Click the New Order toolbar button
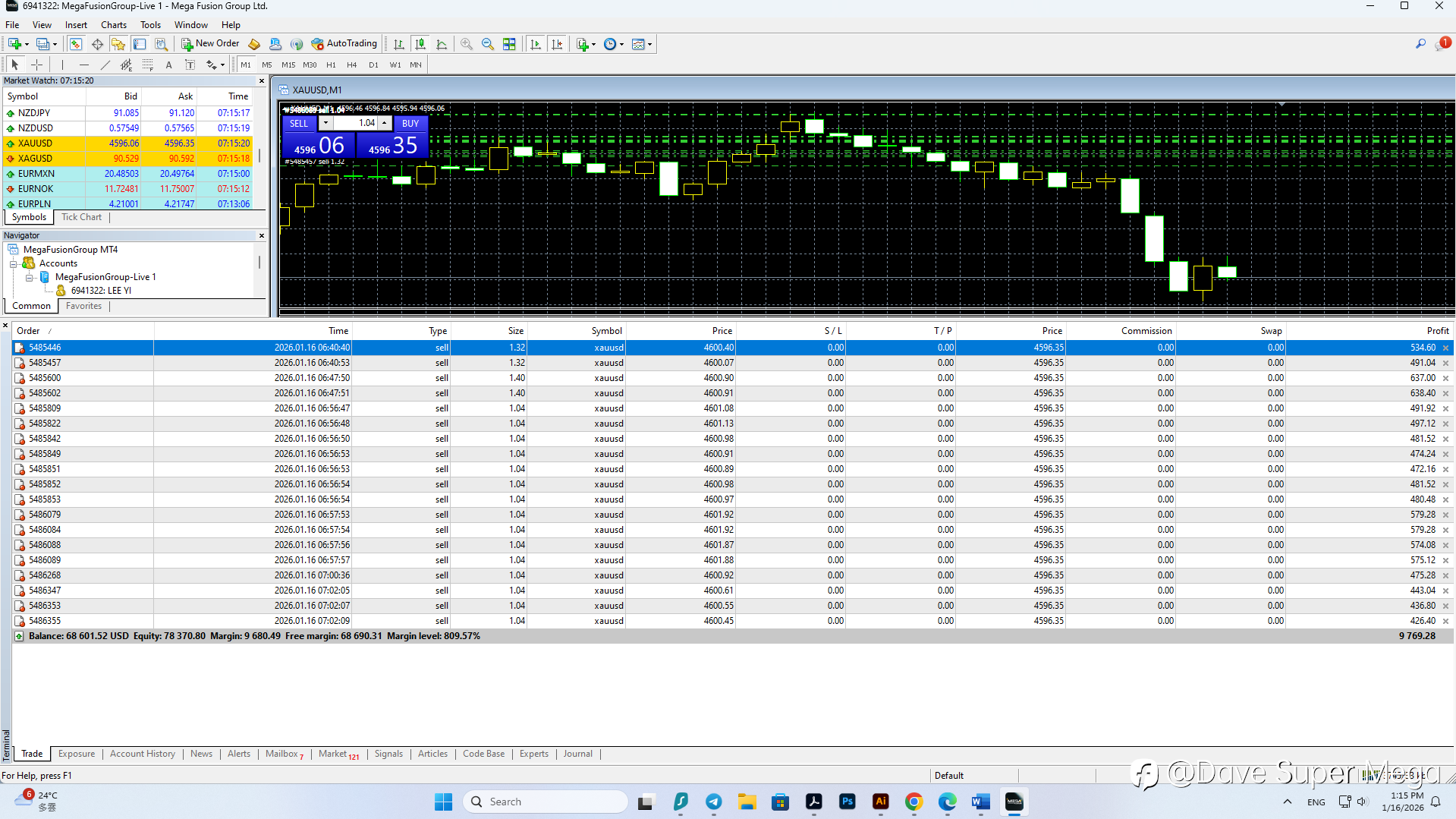 210,44
